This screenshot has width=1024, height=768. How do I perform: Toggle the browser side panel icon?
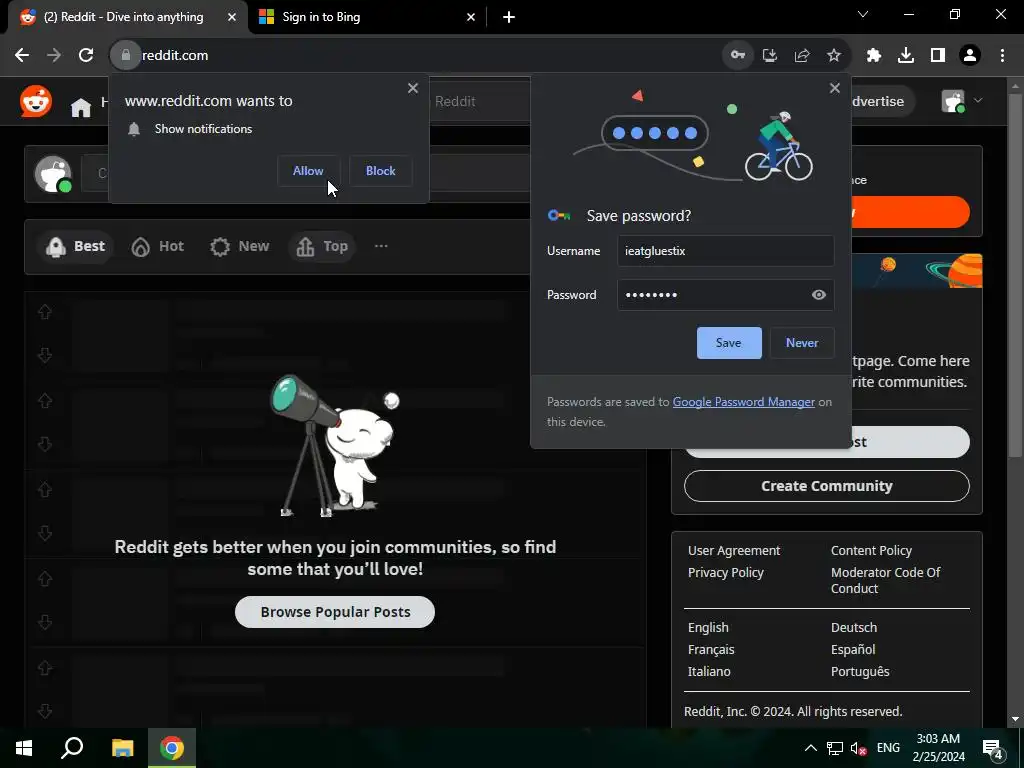938,56
